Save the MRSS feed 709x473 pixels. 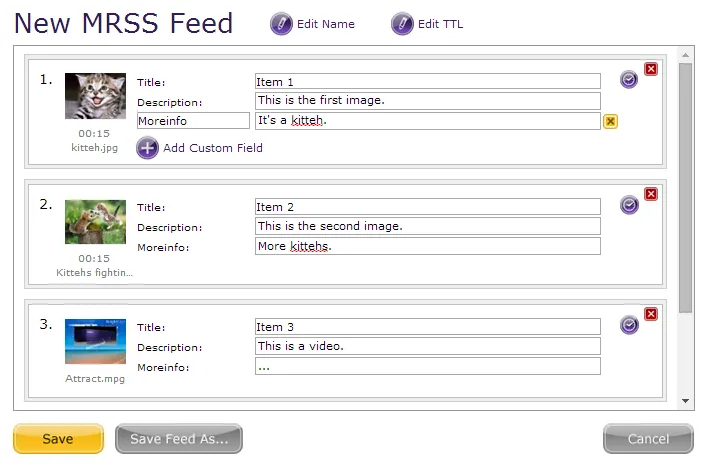click(58, 439)
